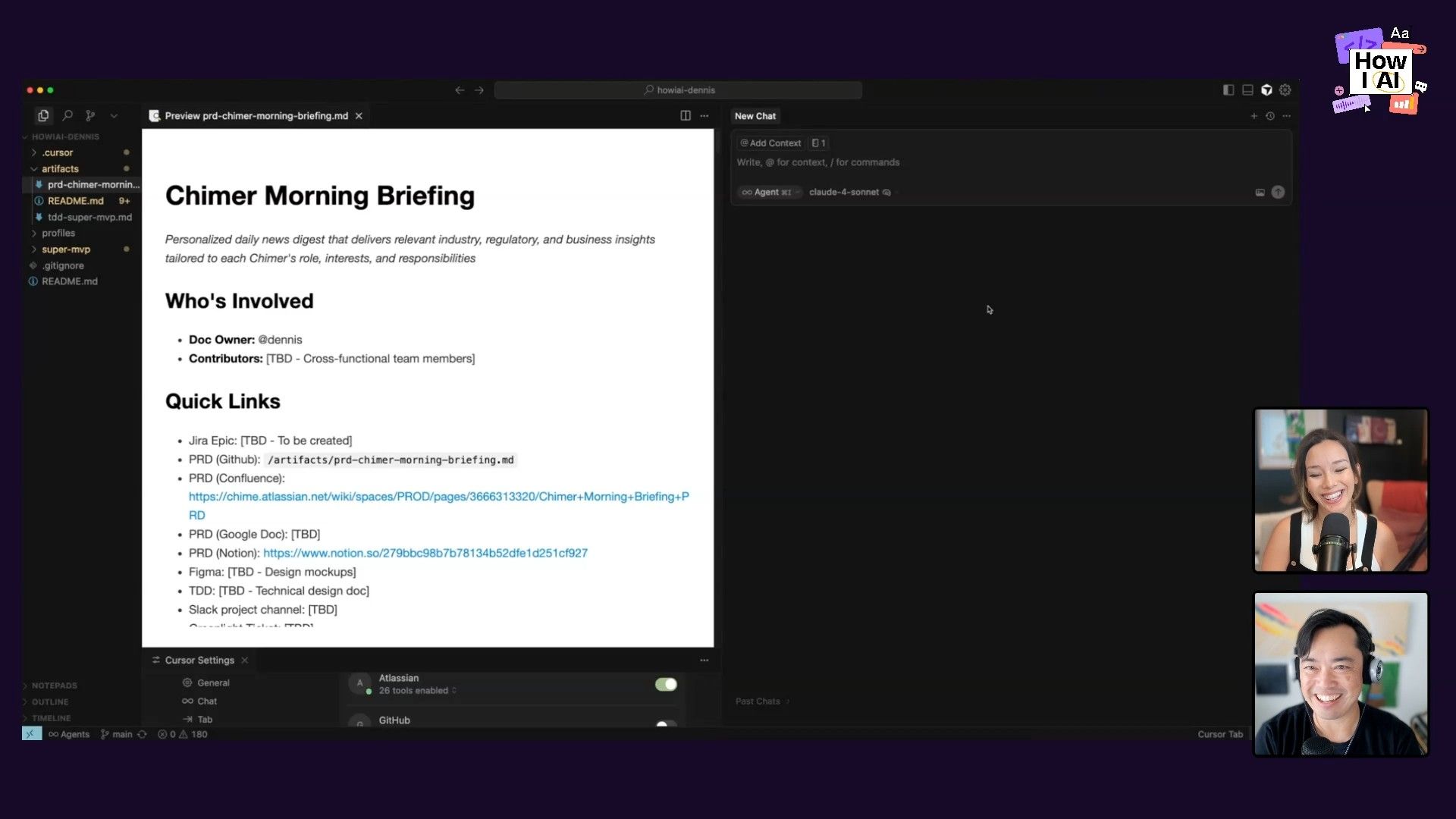The height and width of the screenshot is (819, 1456).
Task: Show chat history clock icon
Action: point(1270,116)
